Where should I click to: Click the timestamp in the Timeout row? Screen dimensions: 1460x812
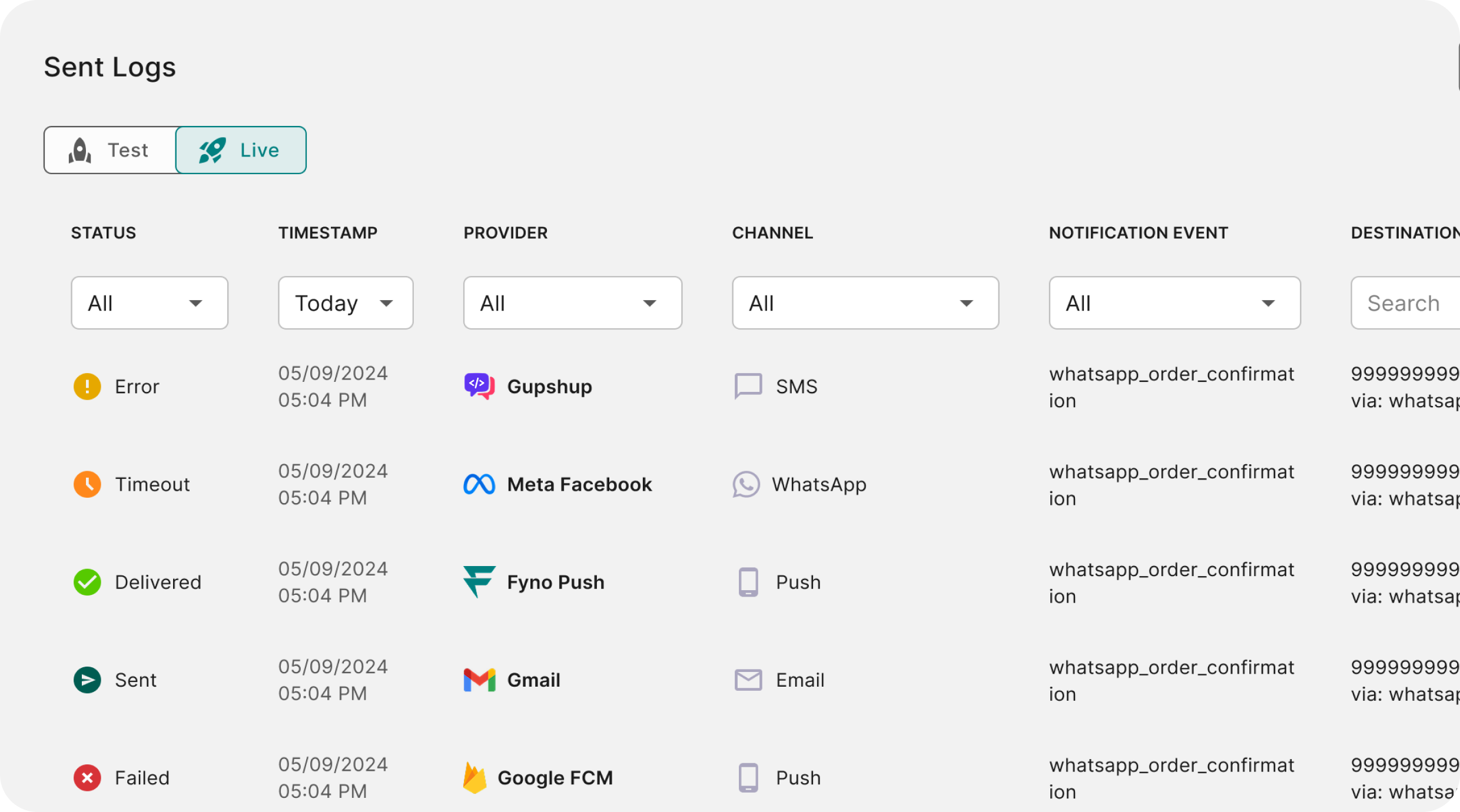click(x=333, y=484)
